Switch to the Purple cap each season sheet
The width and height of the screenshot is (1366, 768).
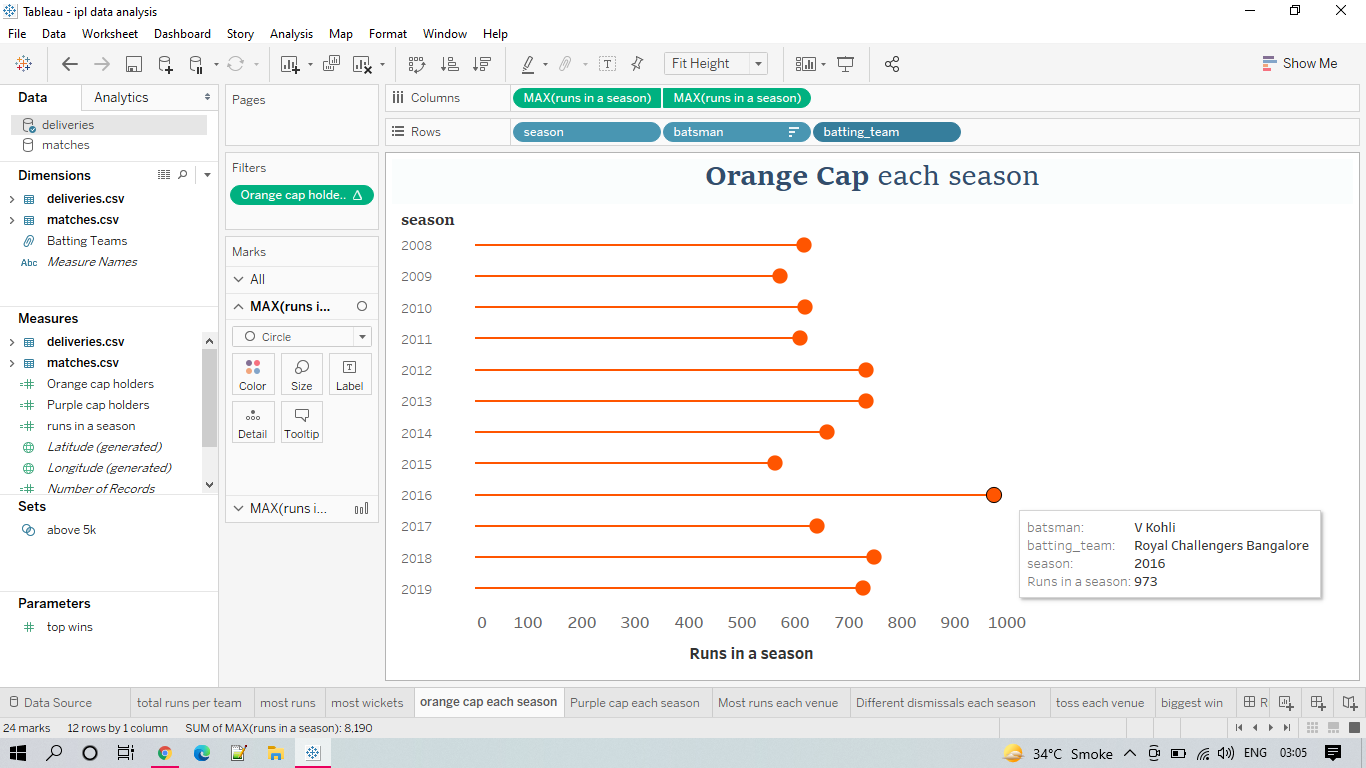coord(637,702)
